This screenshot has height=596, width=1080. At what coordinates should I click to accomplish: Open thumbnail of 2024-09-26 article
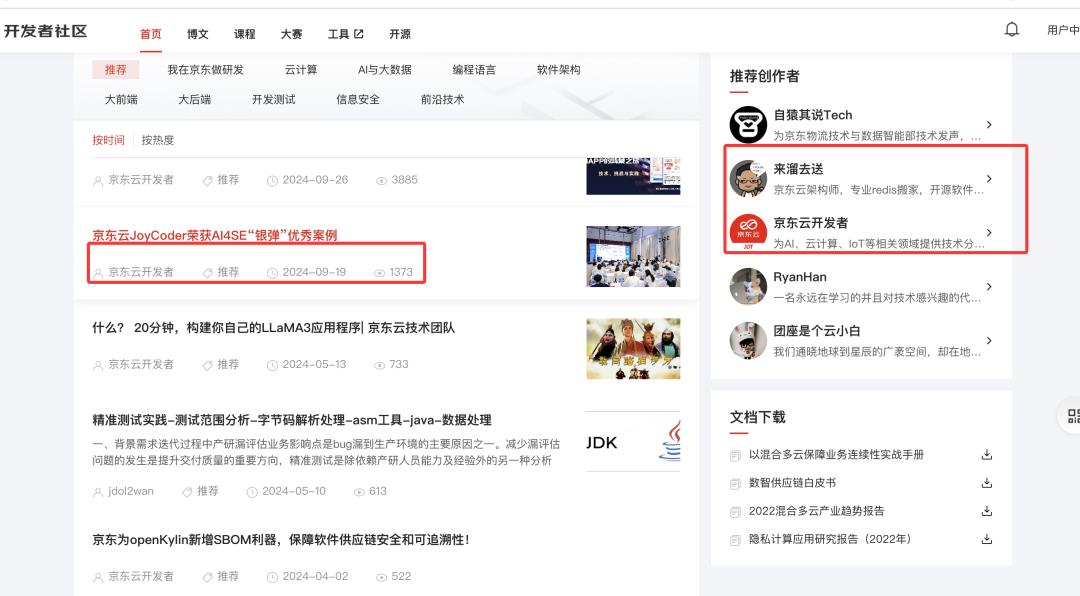click(x=633, y=176)
